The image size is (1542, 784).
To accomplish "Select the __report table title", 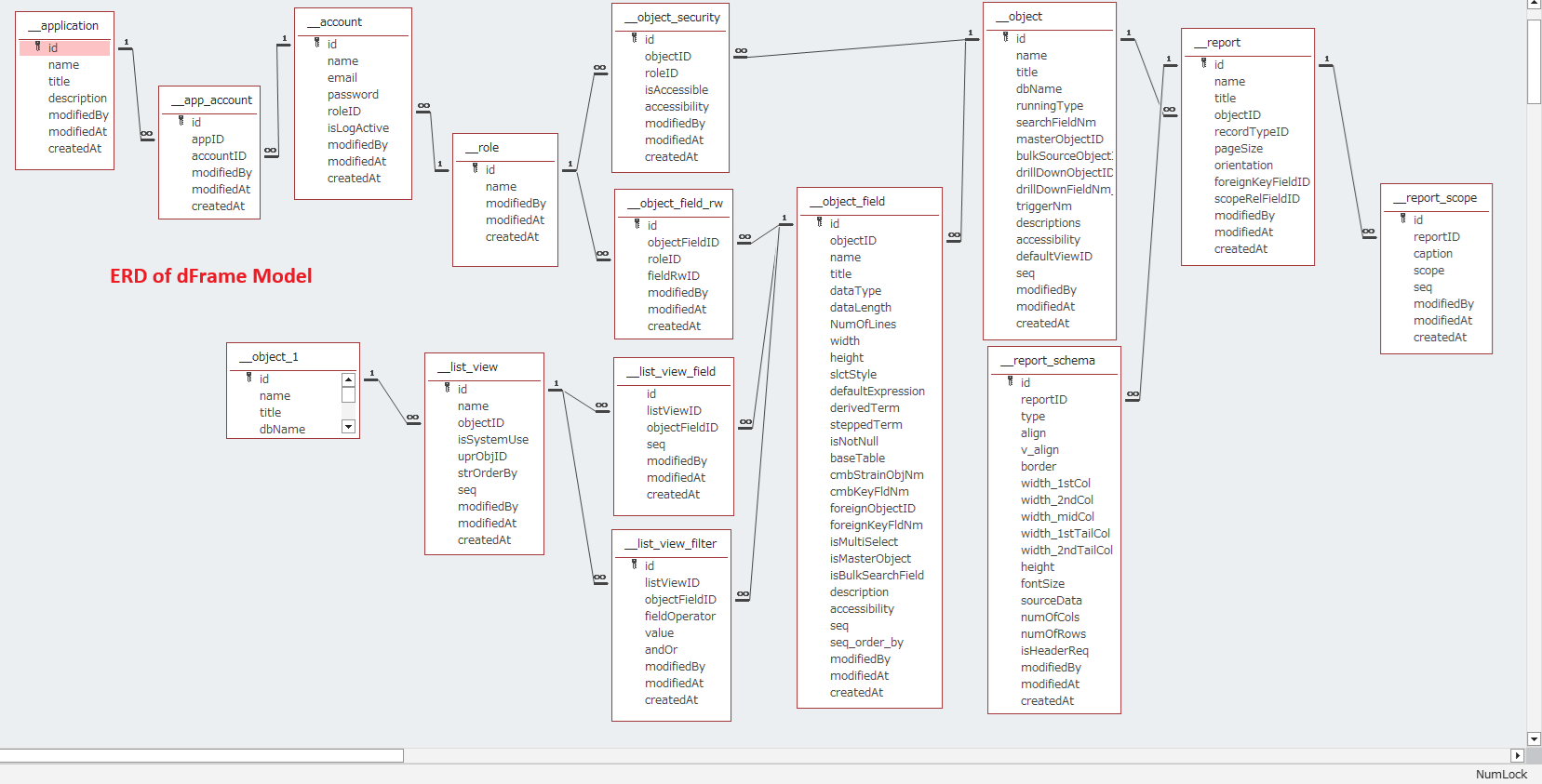I will tap(1217, 42).
